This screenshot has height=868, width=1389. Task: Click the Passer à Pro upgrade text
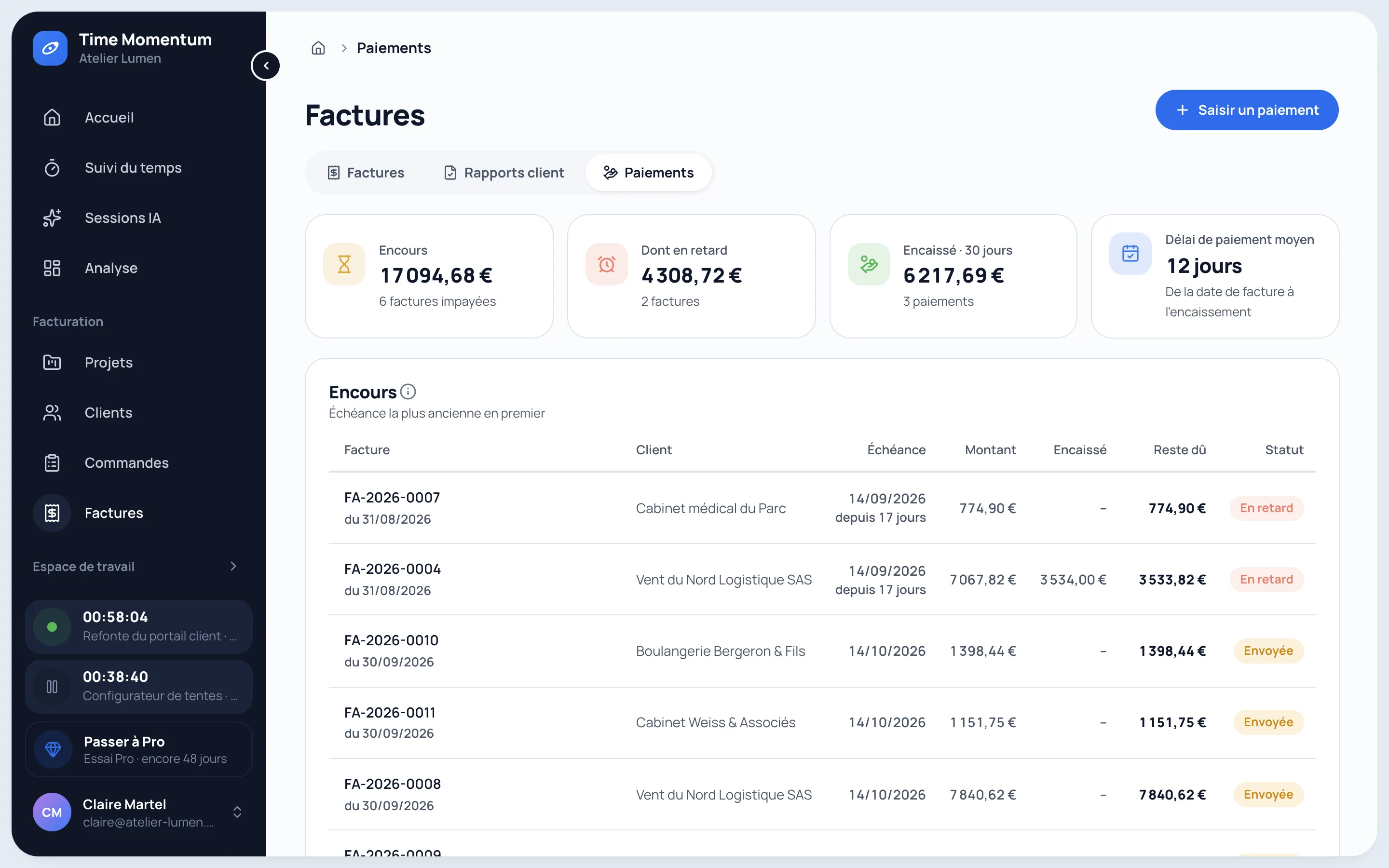pos(124,742)
